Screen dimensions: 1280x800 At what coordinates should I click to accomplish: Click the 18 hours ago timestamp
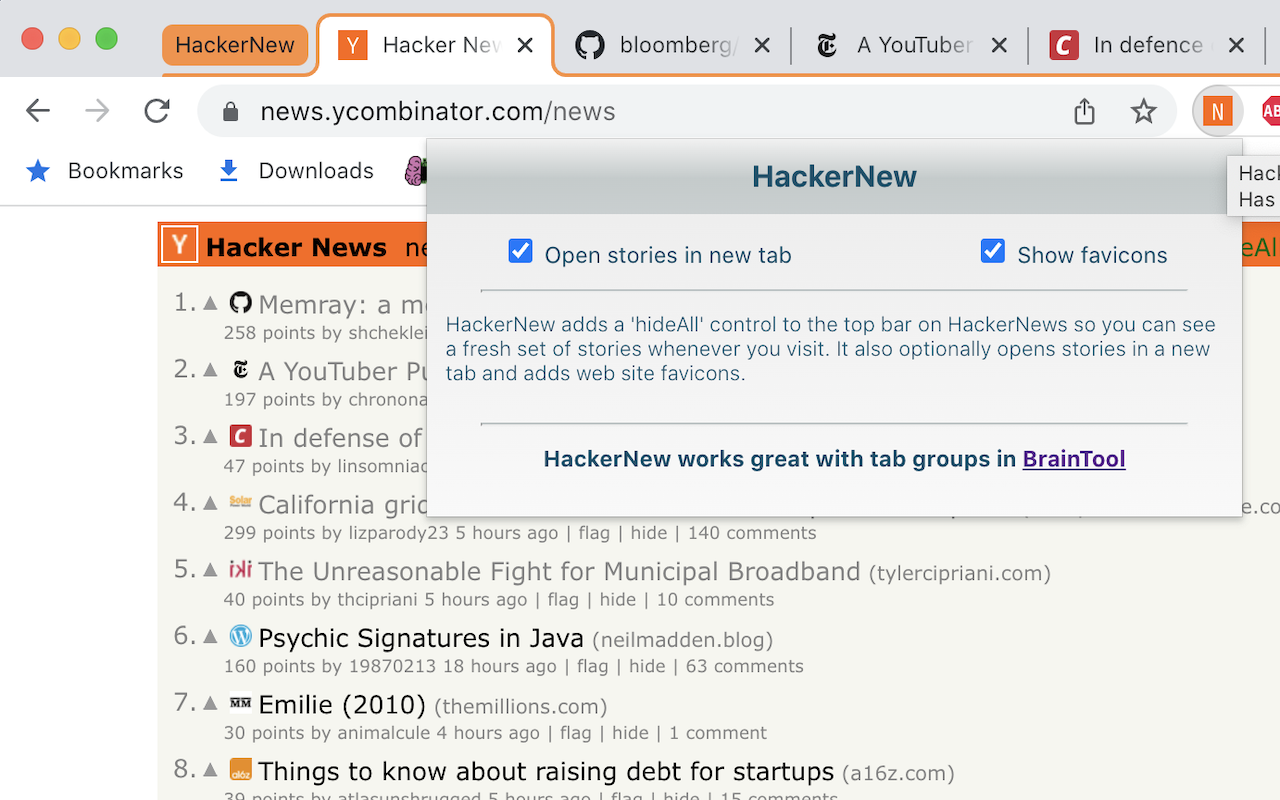point(500,666)
